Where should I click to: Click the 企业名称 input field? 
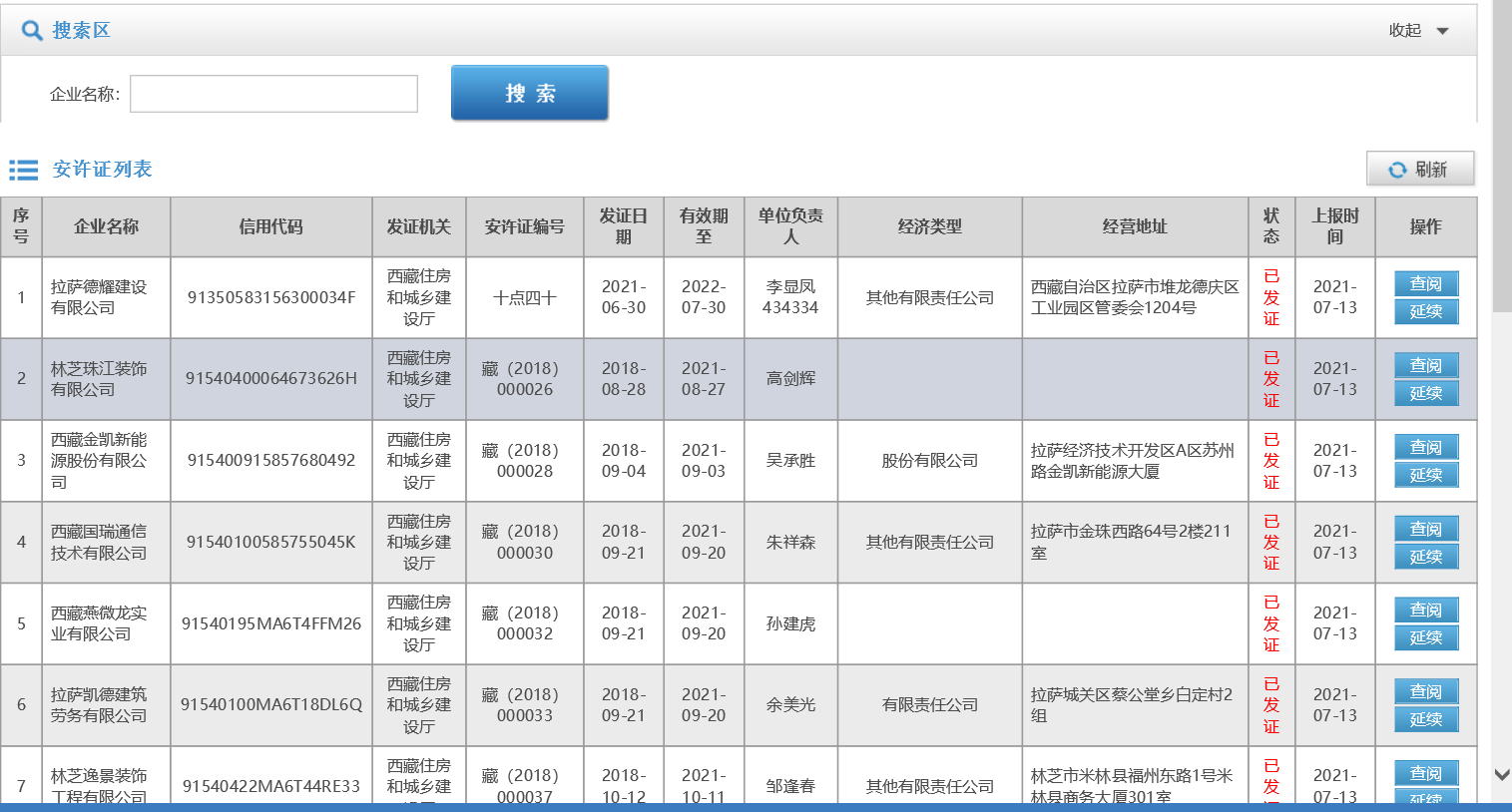[273, 94]
